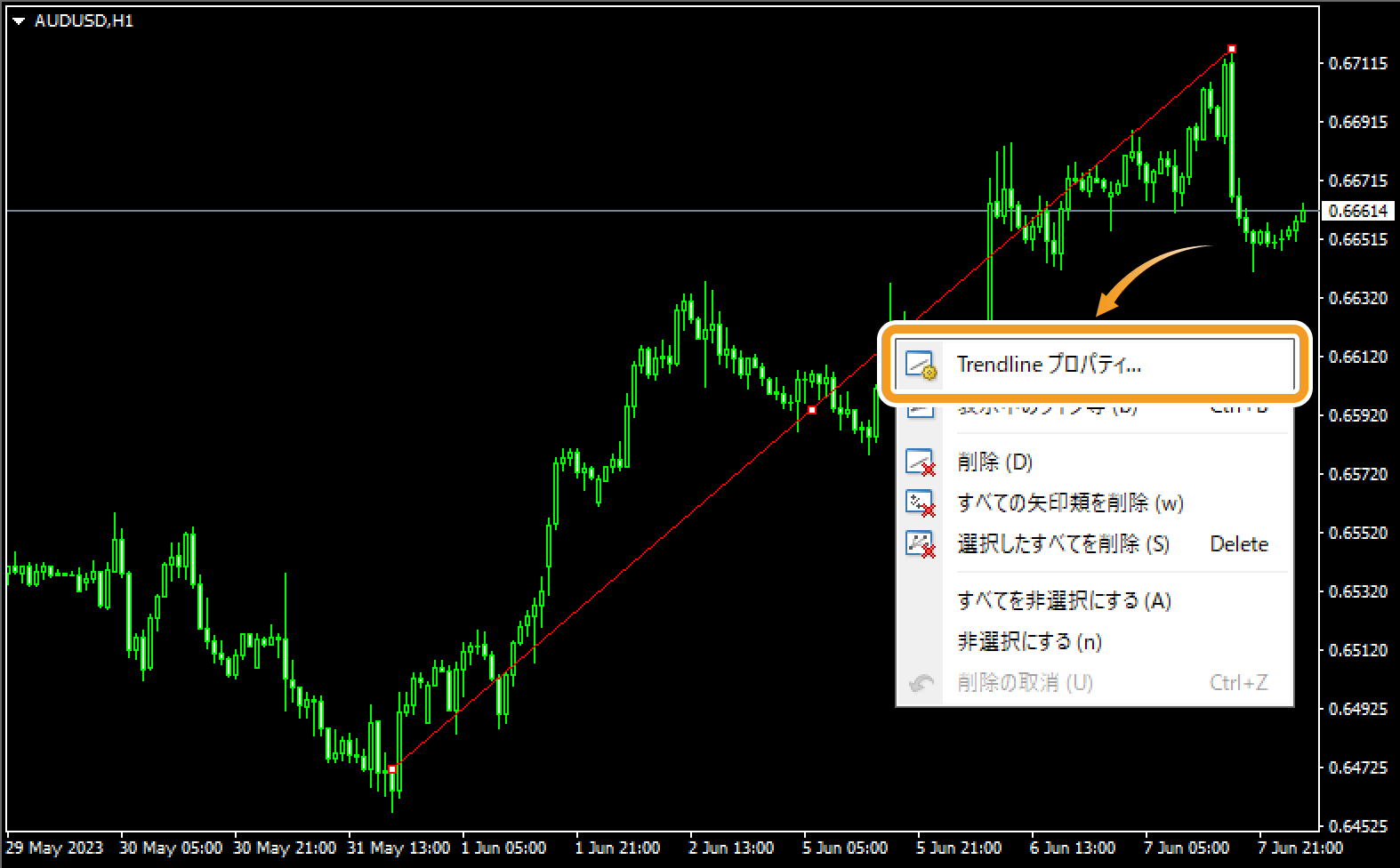The image size is (1400, 868).
Task: Click the 0.65920 price scale label
Action: (1357, 415)
